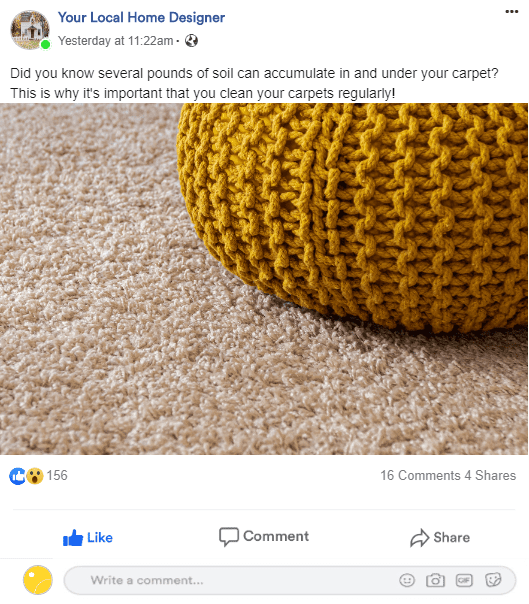Open Your Local Home Designer profile picture
This screenshot has width=529, height=604.
click(30, 30)
